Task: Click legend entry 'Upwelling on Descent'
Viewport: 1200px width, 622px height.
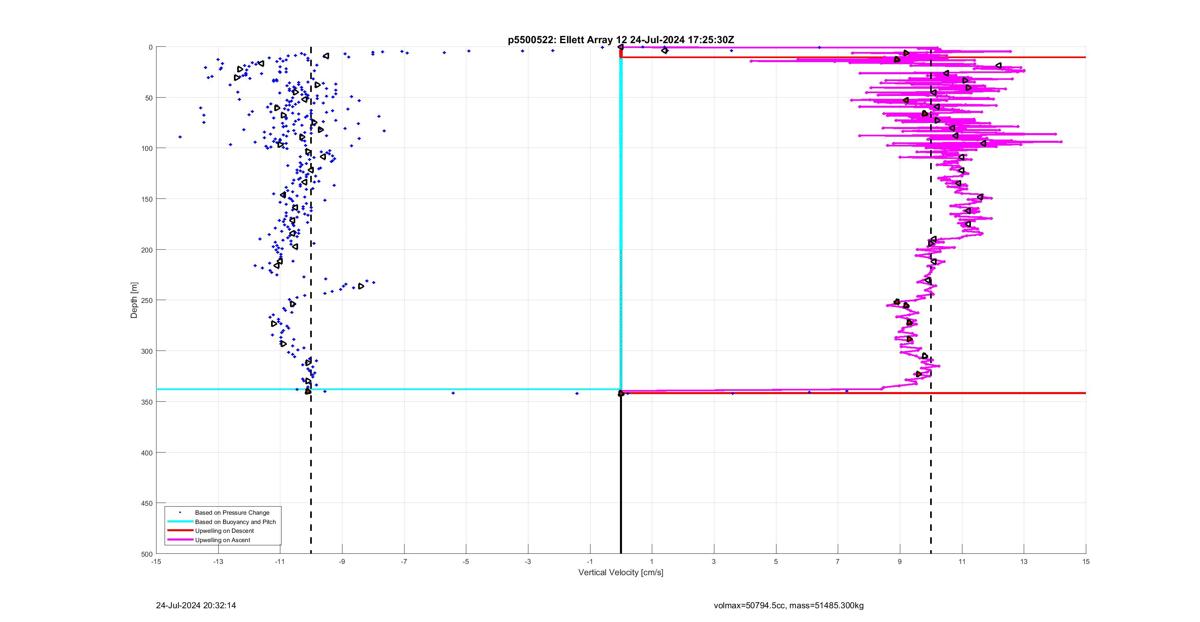Action: [224, 530]
